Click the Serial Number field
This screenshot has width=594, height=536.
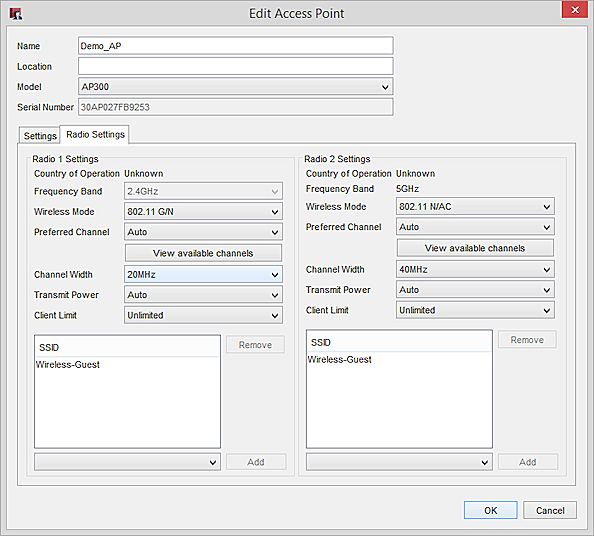point(236,107)
